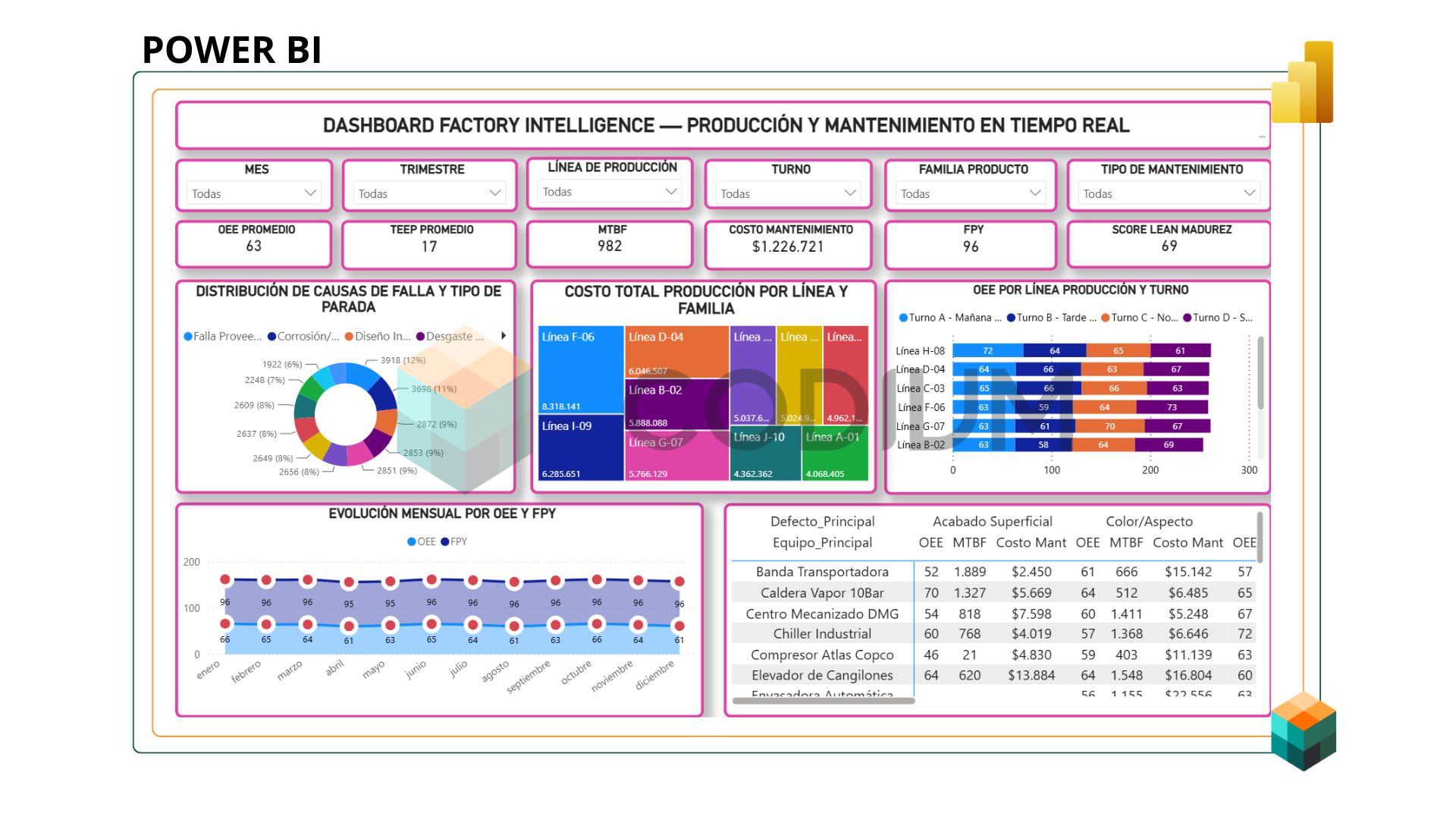The height and width of the screenshot is (819, 1456).
Task: Click Línea G-07 Turno C bar segment 70
Action: 1109,426
